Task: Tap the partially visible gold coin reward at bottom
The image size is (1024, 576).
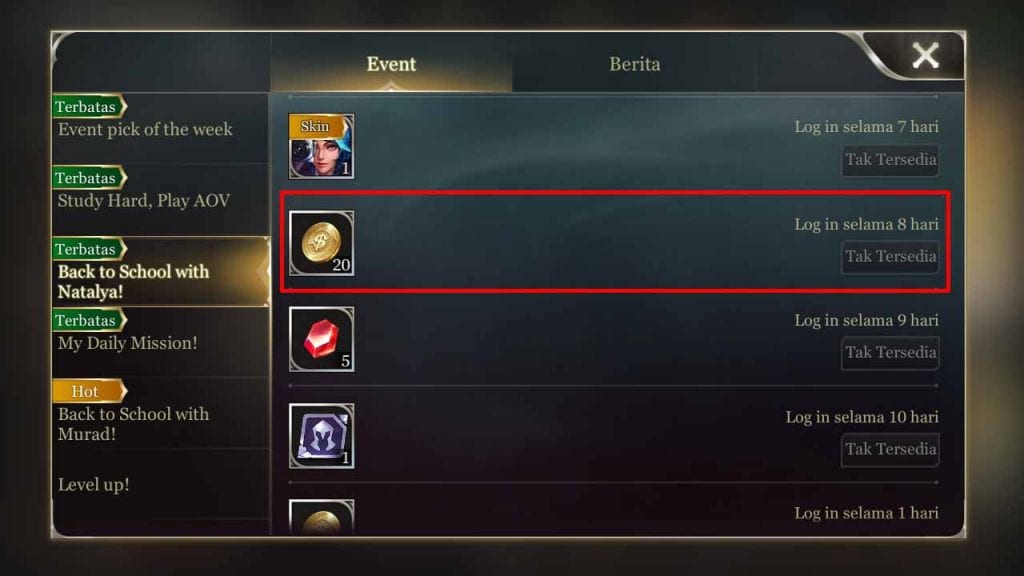Action: point(321,517)
